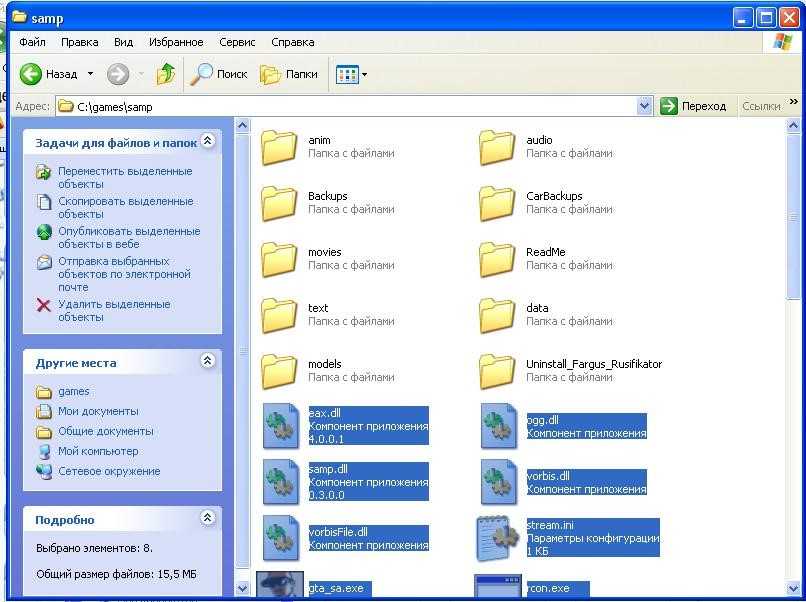
Task: Click the Back (Назад) arrow icon
Action: pos(31,74)
